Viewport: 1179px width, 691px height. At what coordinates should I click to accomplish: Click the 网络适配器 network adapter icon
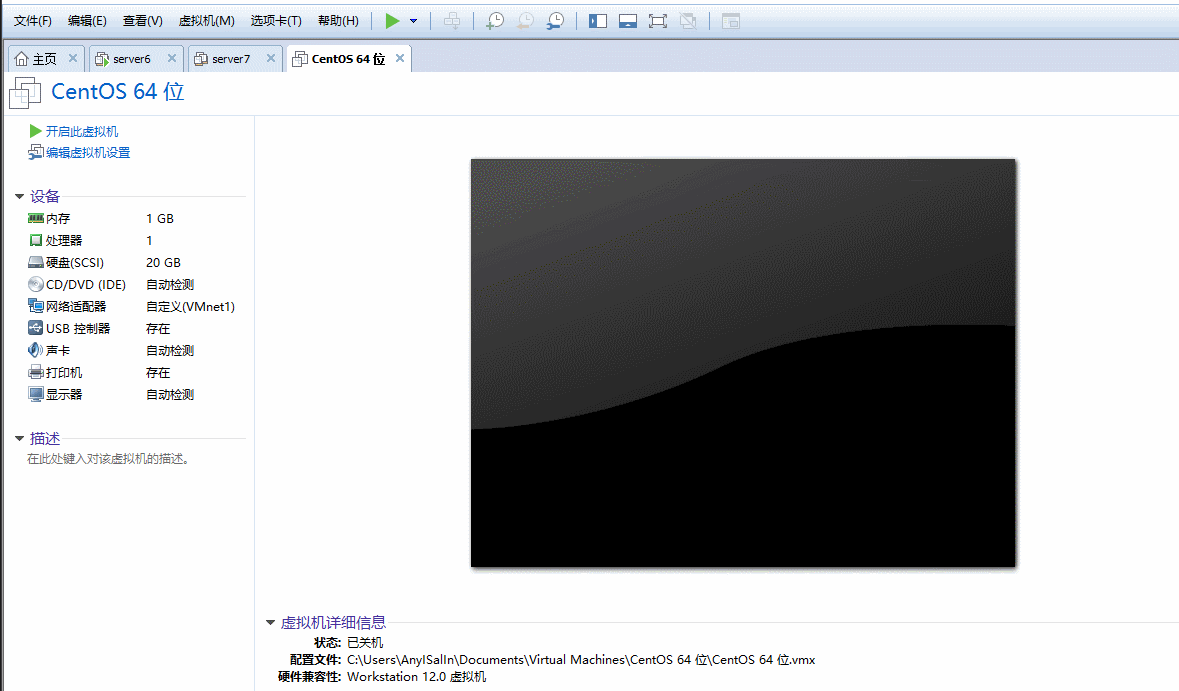click(x=35, y=306)
